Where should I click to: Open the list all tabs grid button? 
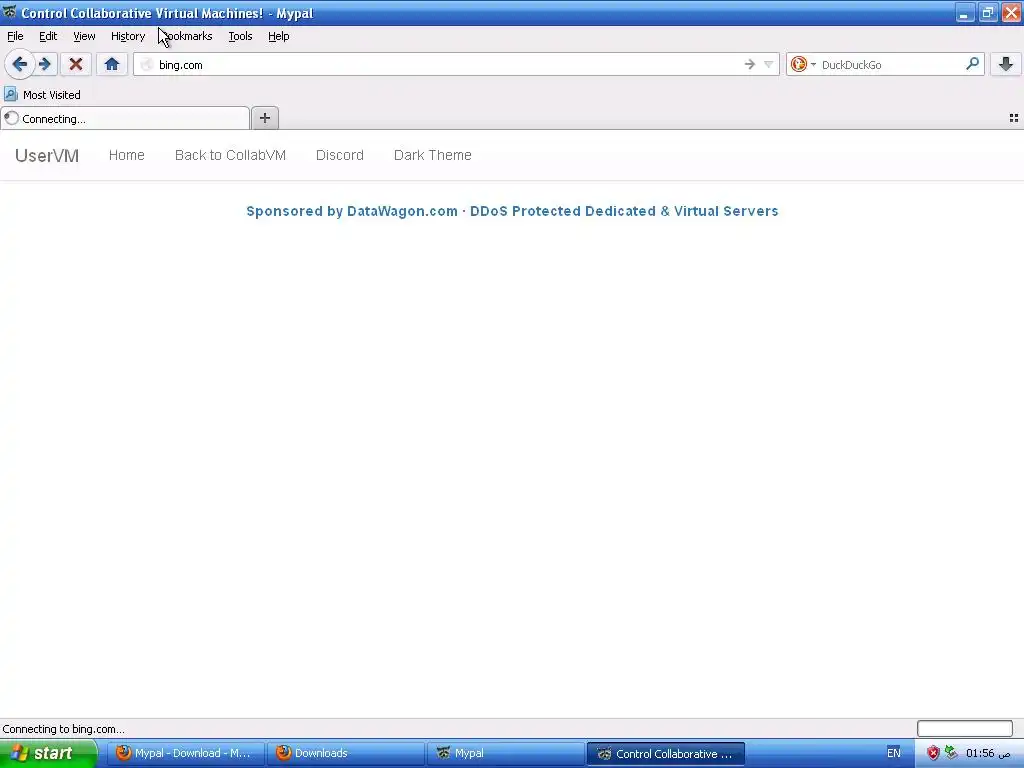(x=1014, y=118)
